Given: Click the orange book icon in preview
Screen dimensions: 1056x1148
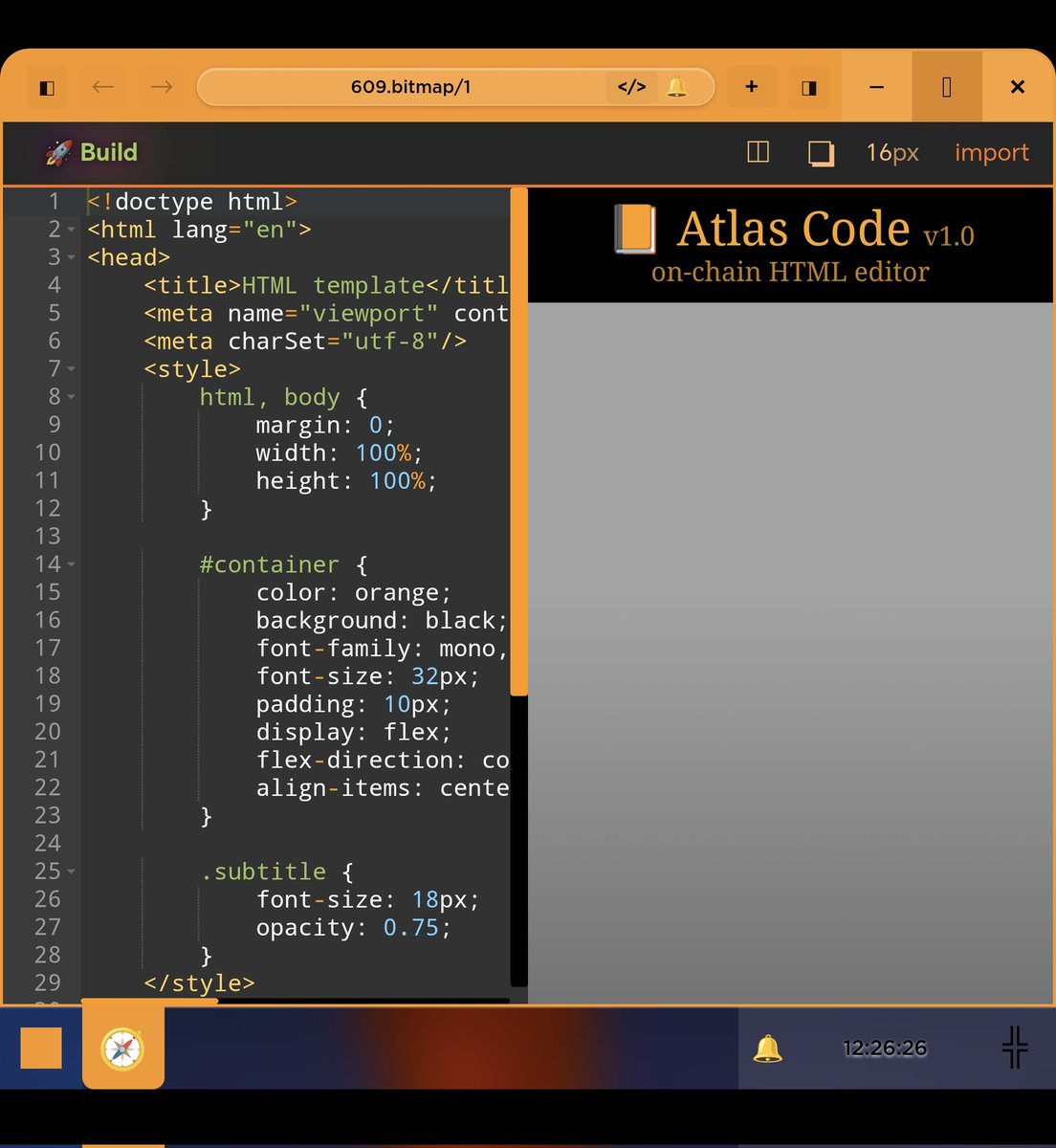Looking at the screenshot, I should 634,230.
